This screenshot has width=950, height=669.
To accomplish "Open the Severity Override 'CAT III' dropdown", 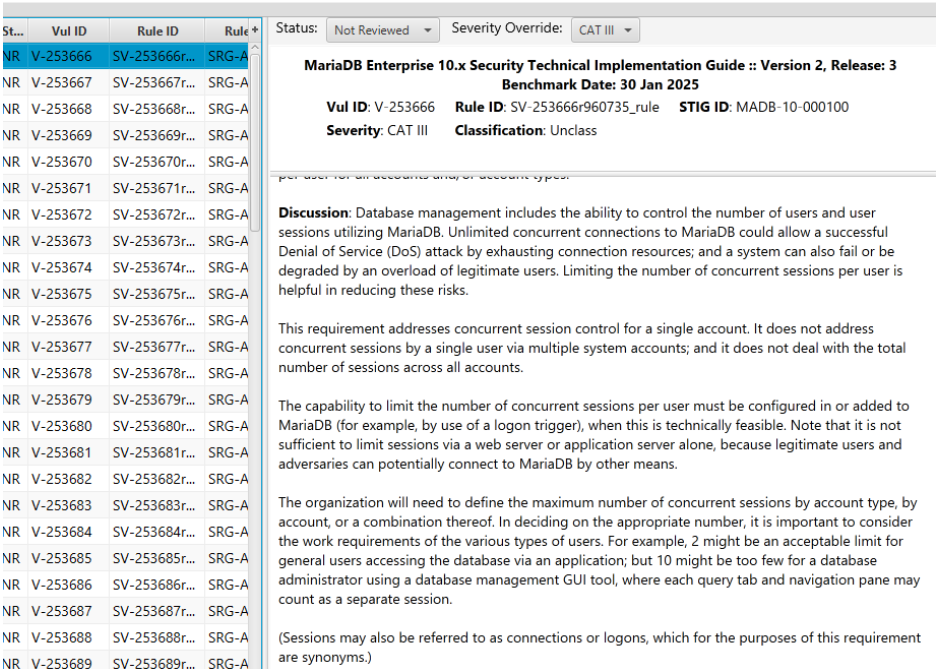I will (606, 30).
